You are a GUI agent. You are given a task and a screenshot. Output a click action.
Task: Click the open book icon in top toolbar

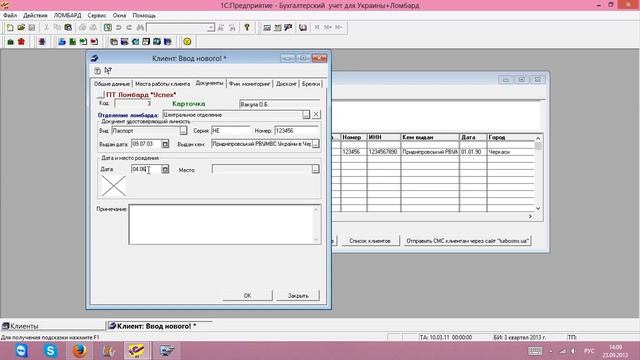[x=303, y=27]
